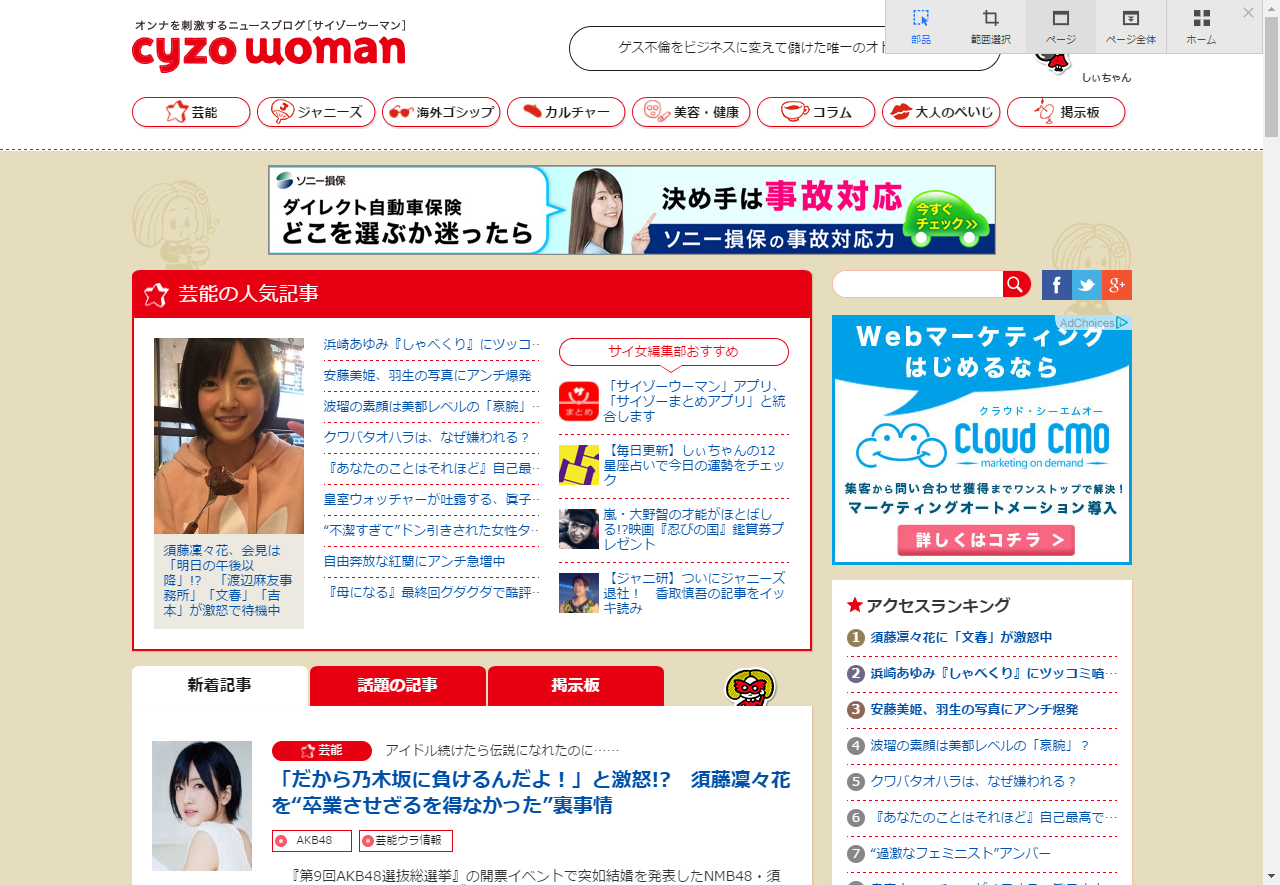
Task: Open ranking 6 あなたのことはそれほど link
Action: point(993,817)
